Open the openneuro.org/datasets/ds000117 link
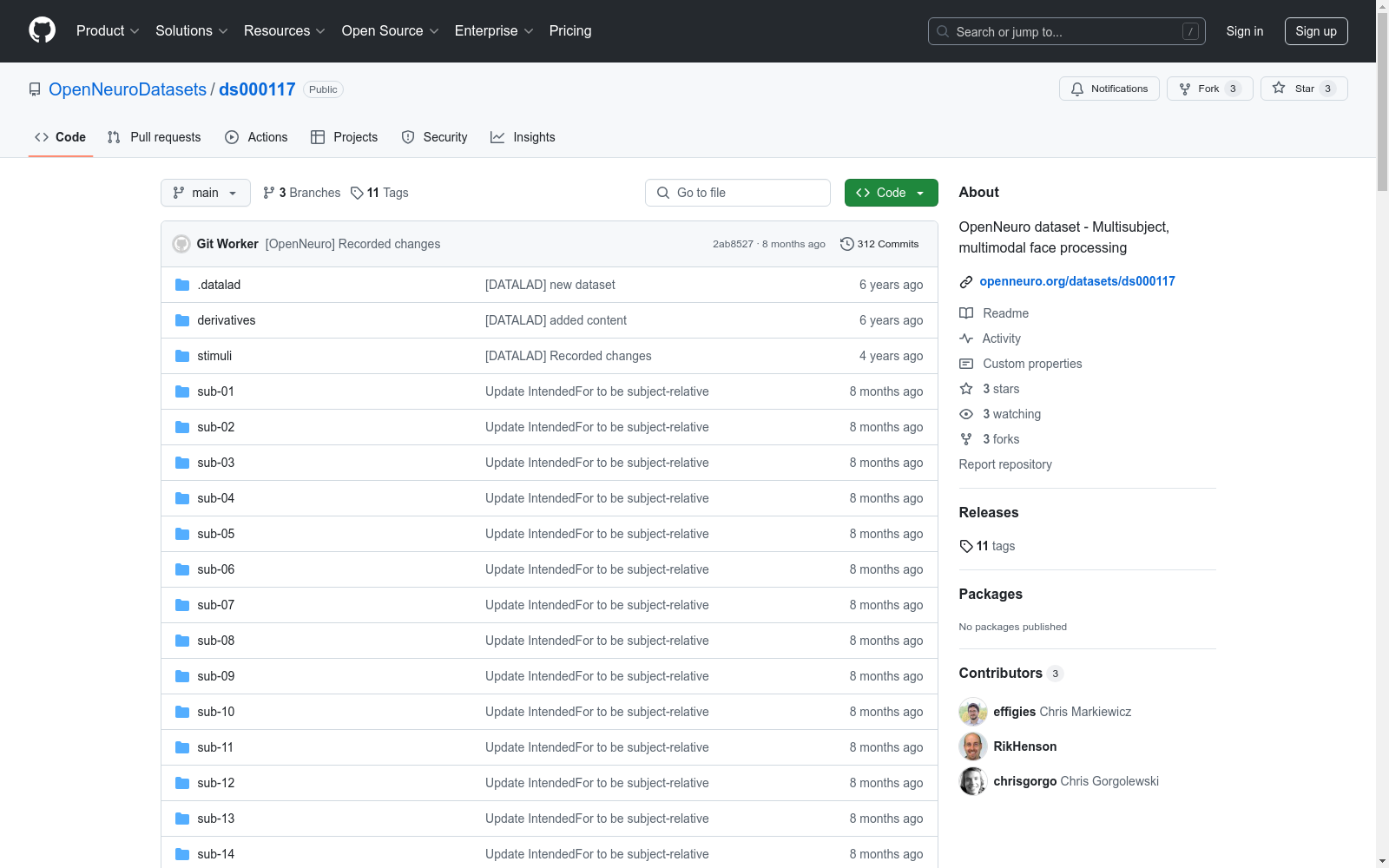The image size is (1389, 868). (x=1077, y=281)
